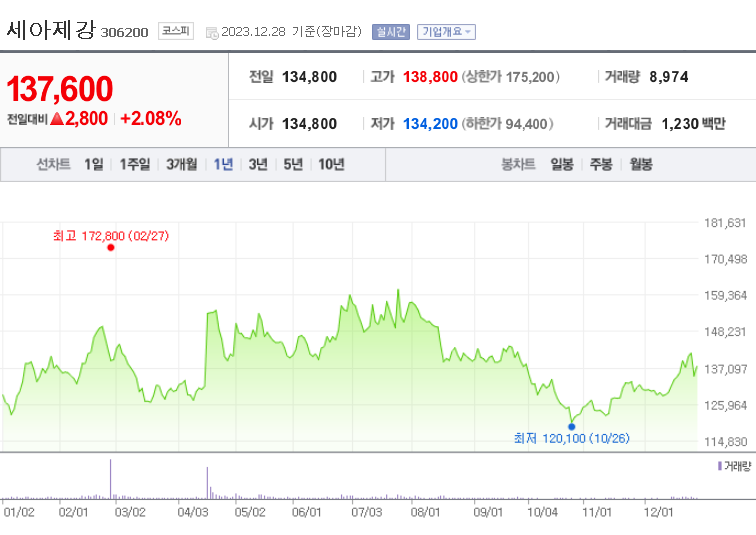Click the 상한가 175,200 text
The image size is (756, 535).
(x=511, y=77)
